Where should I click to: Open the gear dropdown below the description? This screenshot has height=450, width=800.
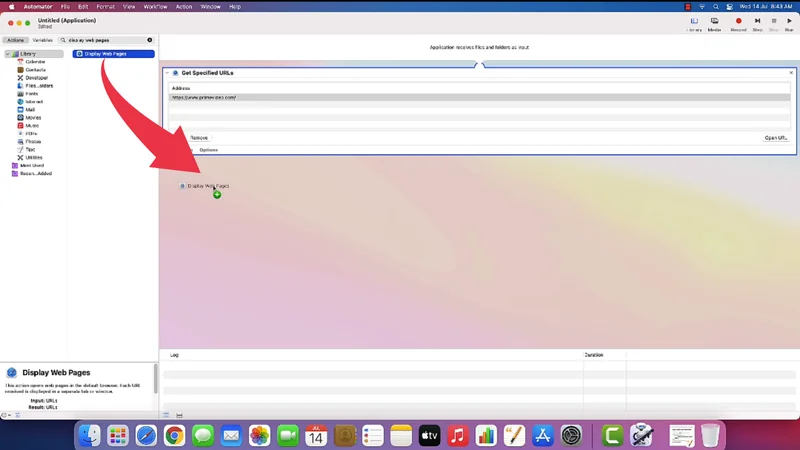(7, 415)
